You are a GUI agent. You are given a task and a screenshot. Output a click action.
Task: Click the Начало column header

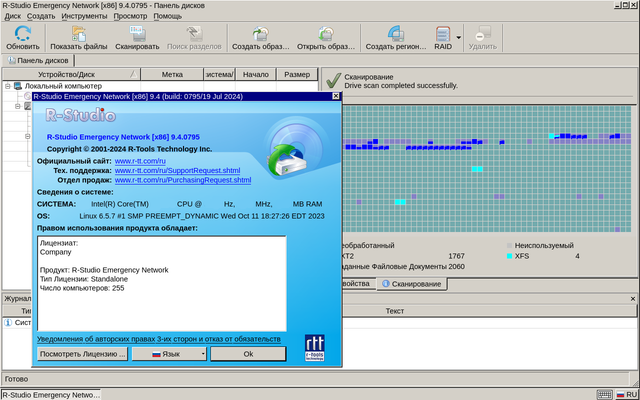click(256, 74)
